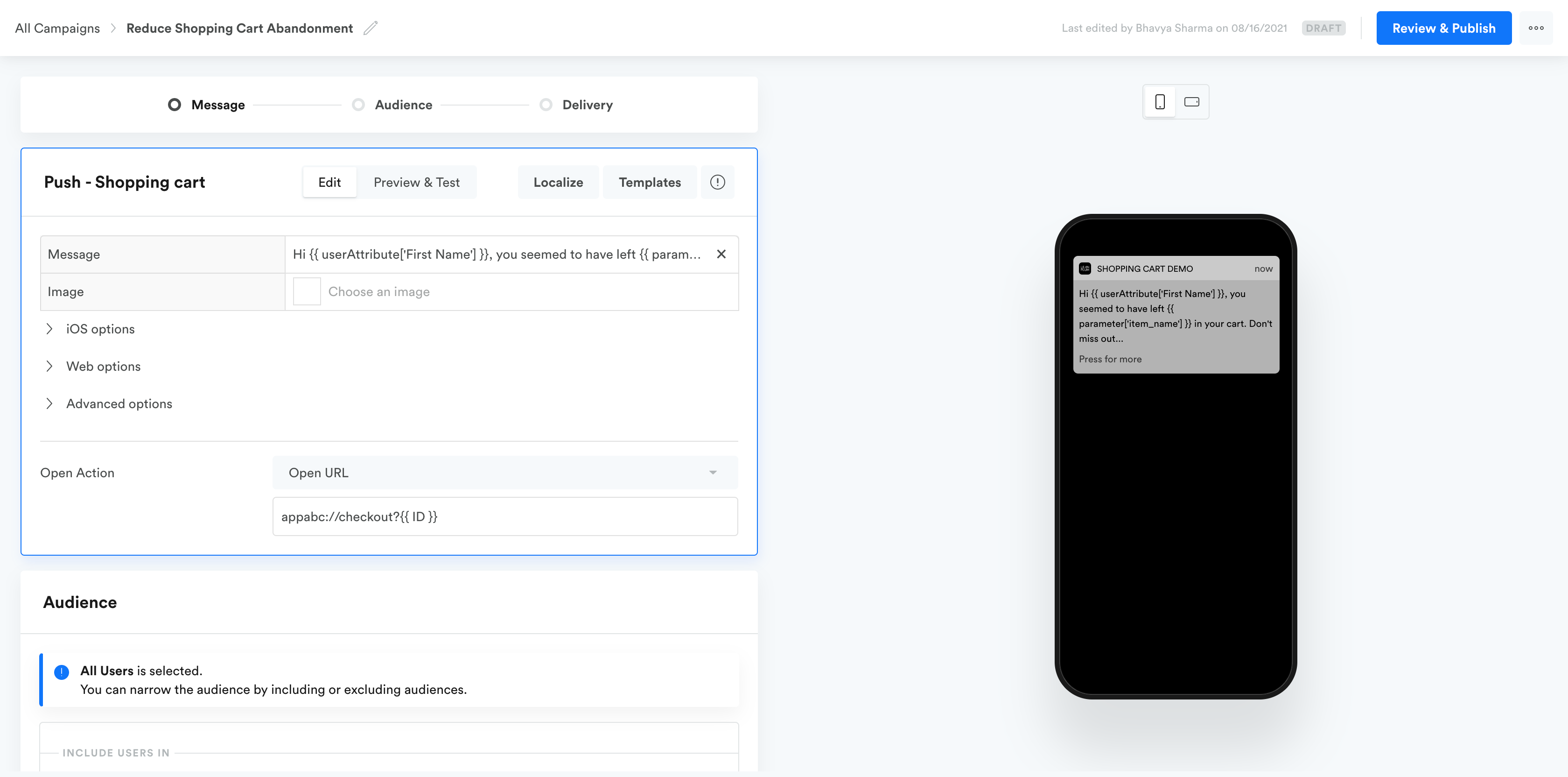Click the info icon next to Templates
The height and width of the screenshot is (777, 1568).
pyautogui.click(x=717, y=182)
